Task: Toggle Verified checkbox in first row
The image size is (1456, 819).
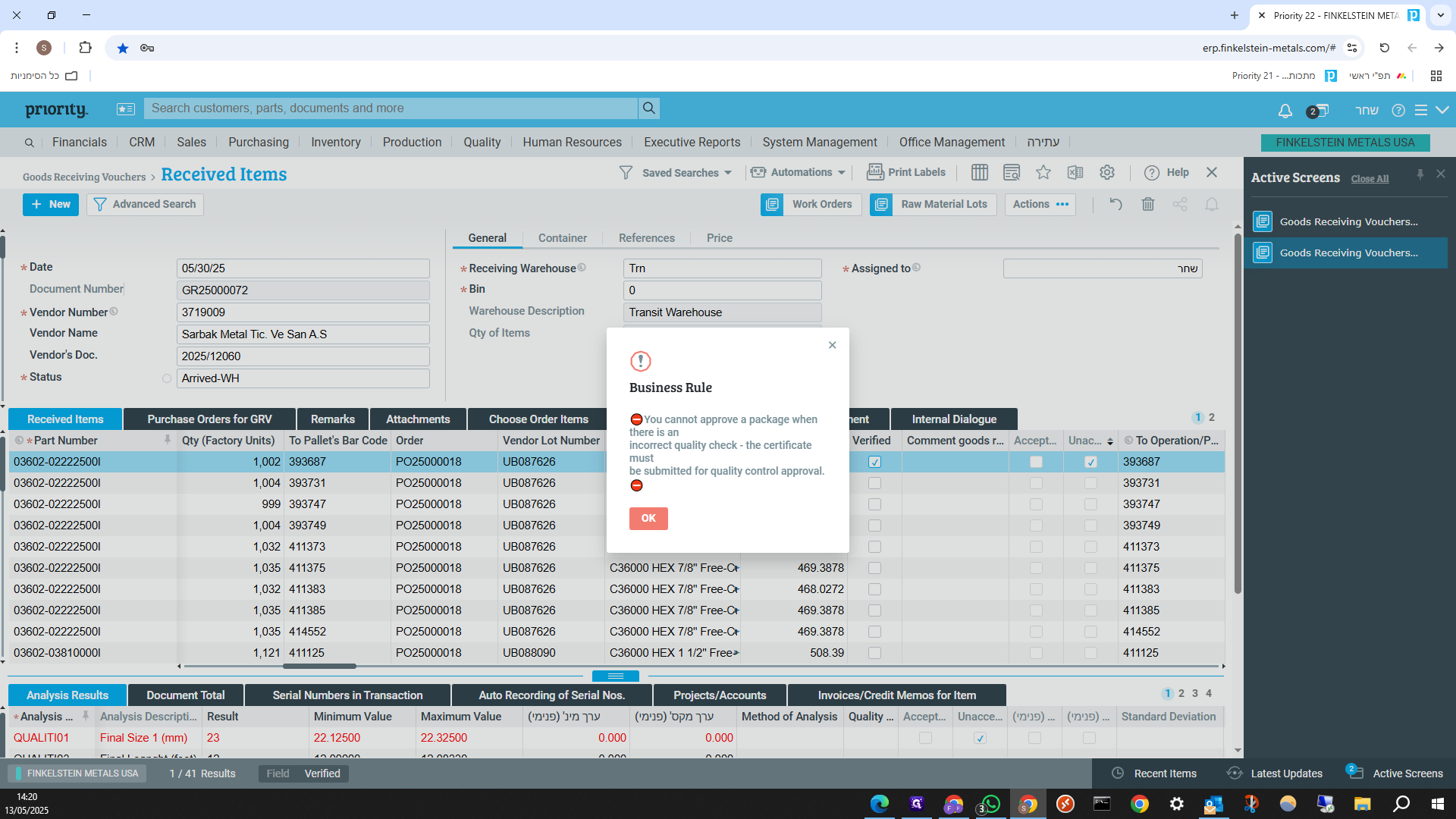Action: coord(874,462)
